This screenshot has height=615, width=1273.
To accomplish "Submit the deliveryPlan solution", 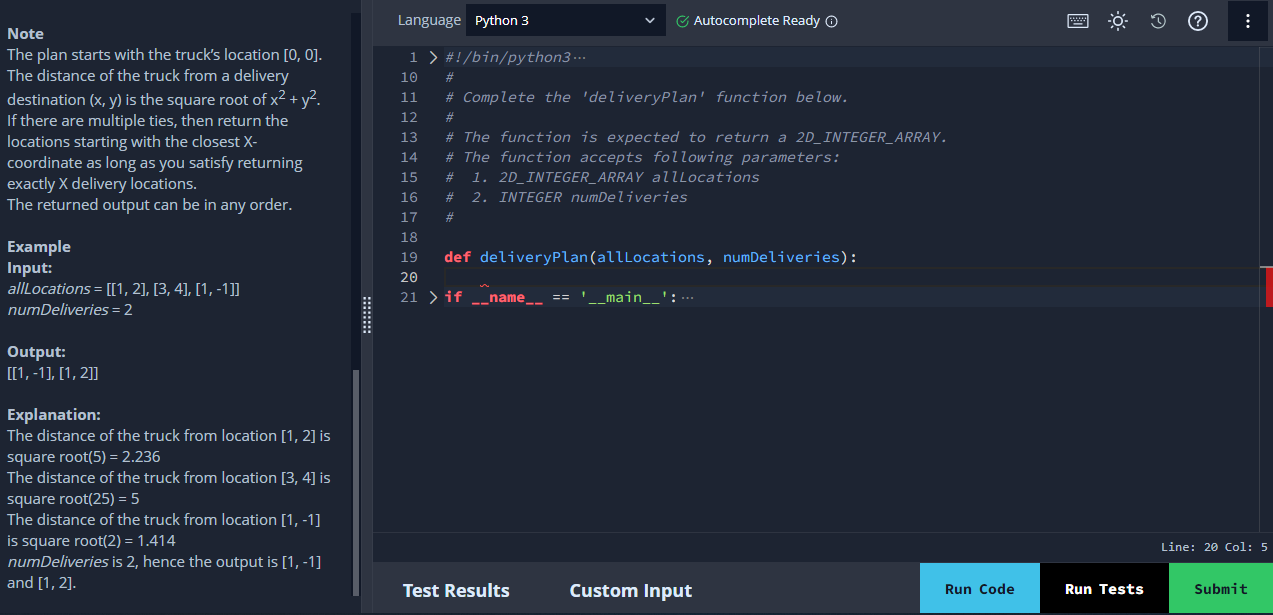I will (x=1221, y=589).
